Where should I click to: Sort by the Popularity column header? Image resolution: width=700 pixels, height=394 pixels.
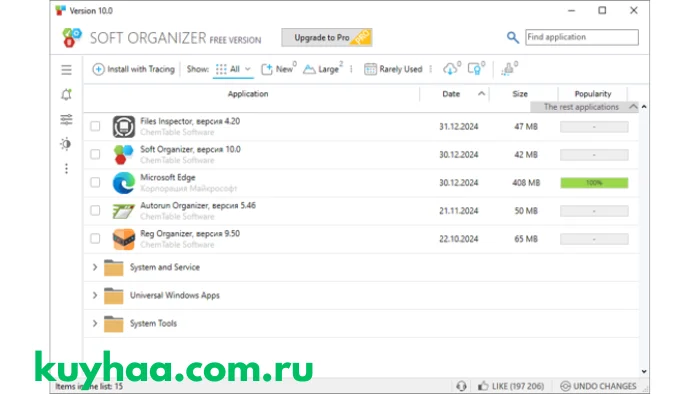tap(593, 94)
